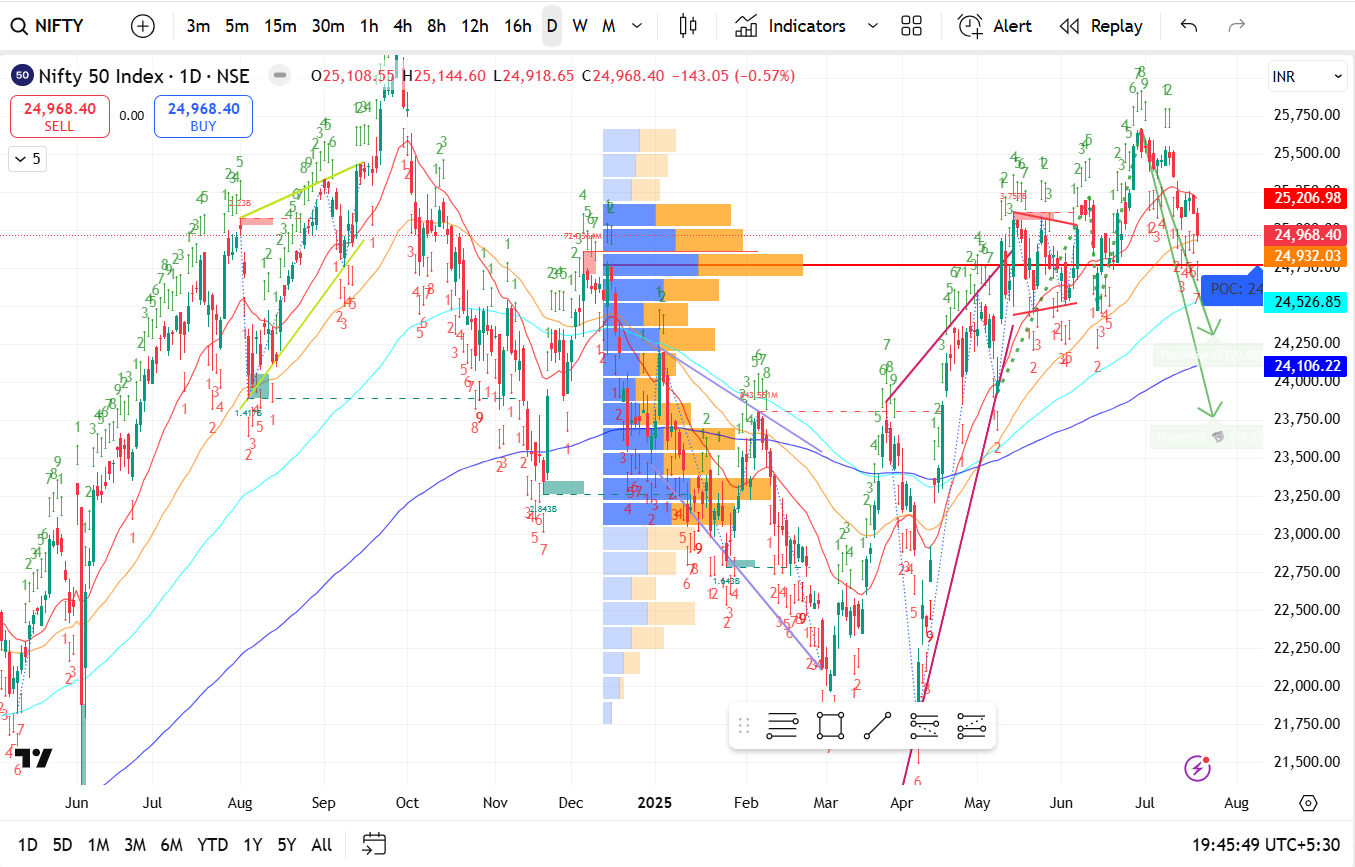Image resolution: width=1355 pixels, height=867 pixels.
Task: Click the undo arrow
Action: (x=1189, y=26)
